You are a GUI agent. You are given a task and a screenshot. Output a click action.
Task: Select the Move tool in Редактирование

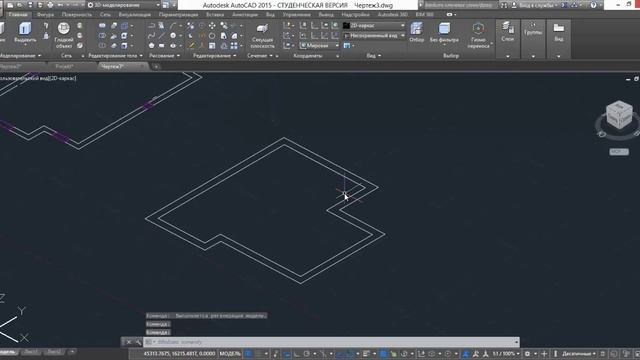(212, 26)
